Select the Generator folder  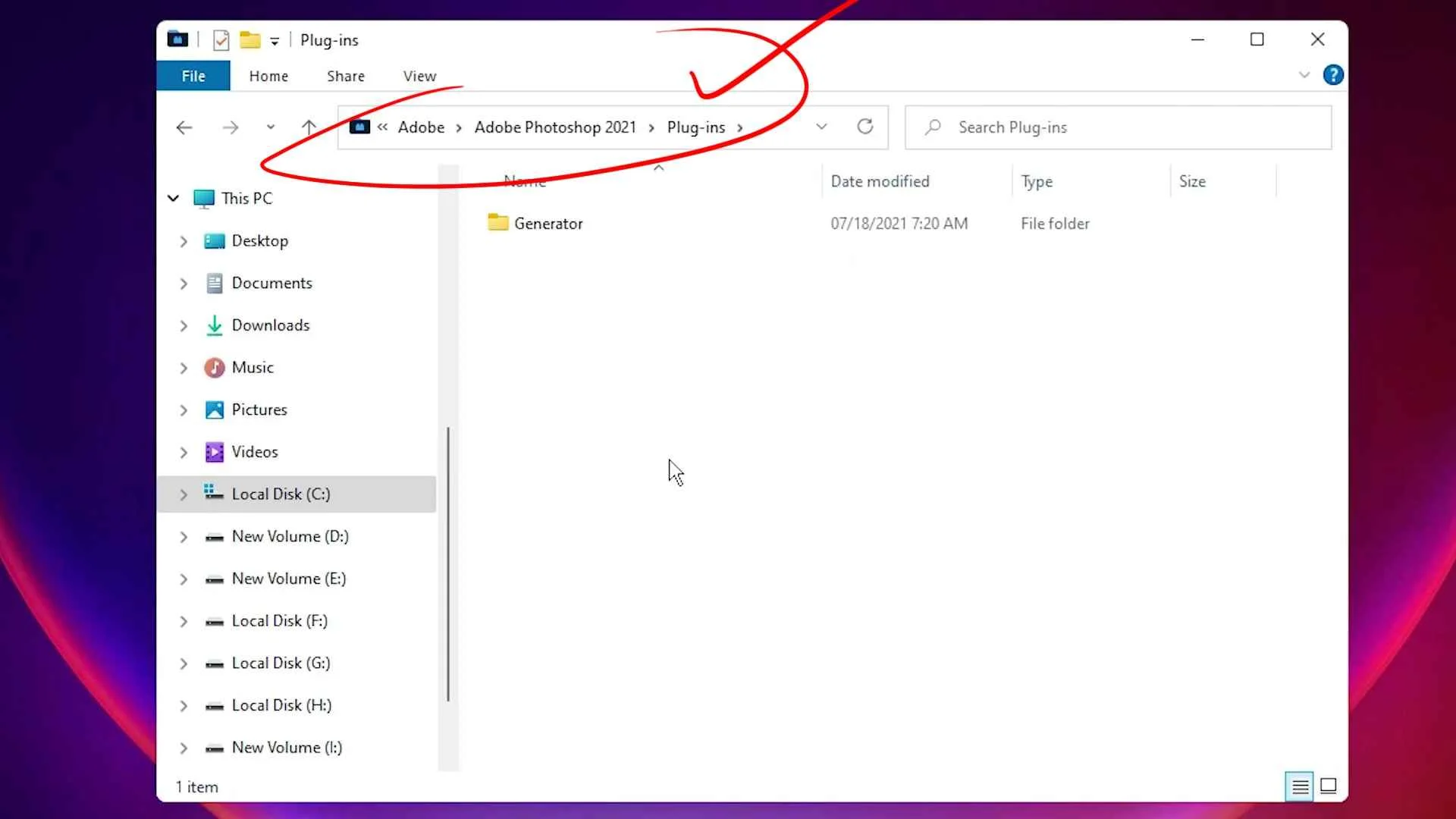click(x=535, y=223)
